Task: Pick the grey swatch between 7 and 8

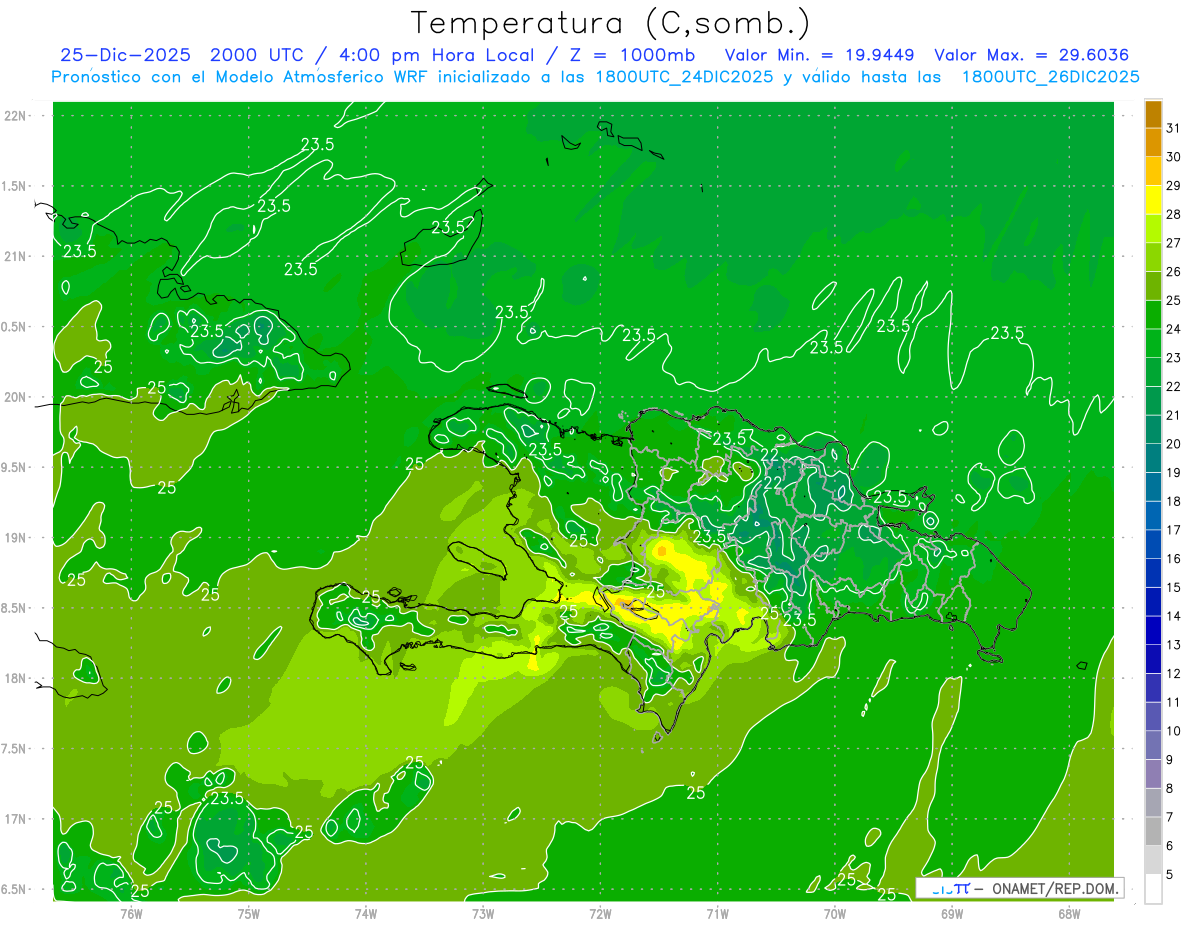Action: (x=1153, y=802)
